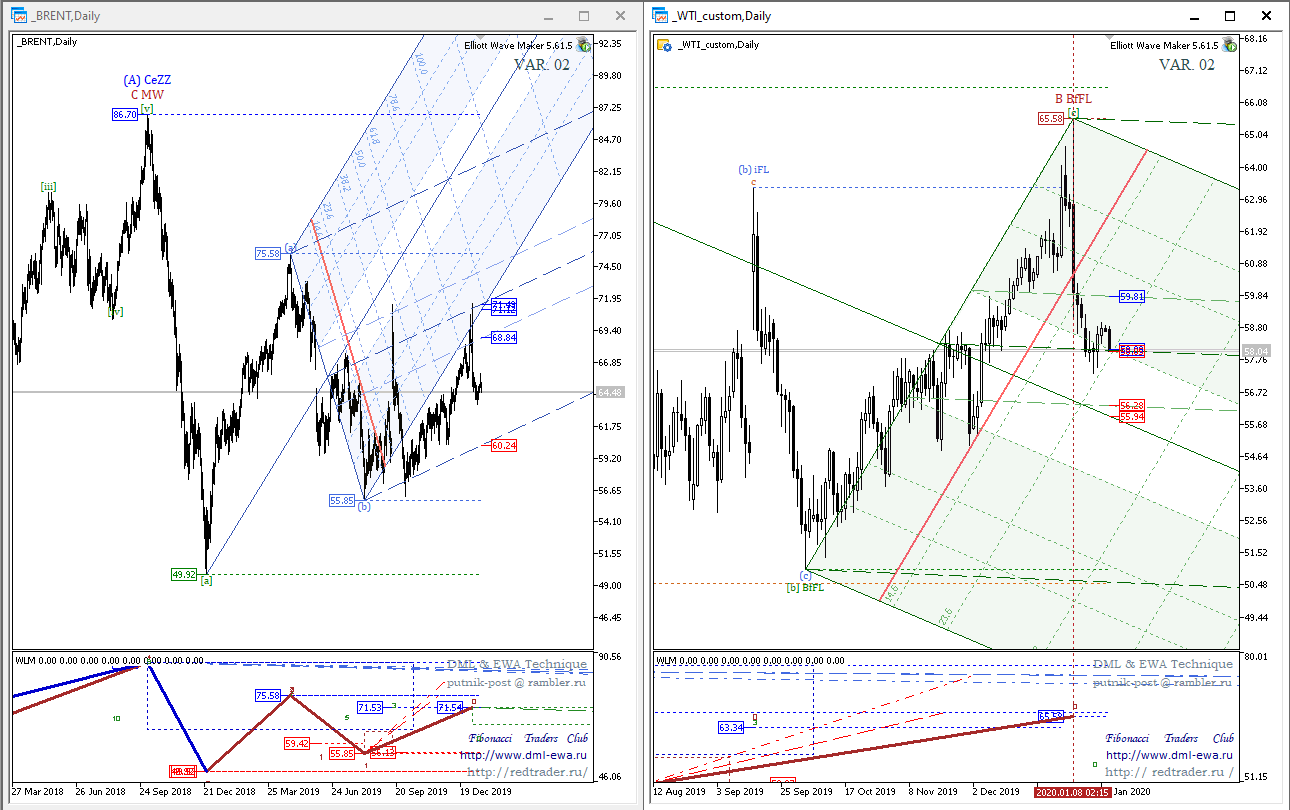Viewport: 1290px width, 810px height.
Task: Click the _BRENT window title bar chart icon
Action: coord(19,16)
